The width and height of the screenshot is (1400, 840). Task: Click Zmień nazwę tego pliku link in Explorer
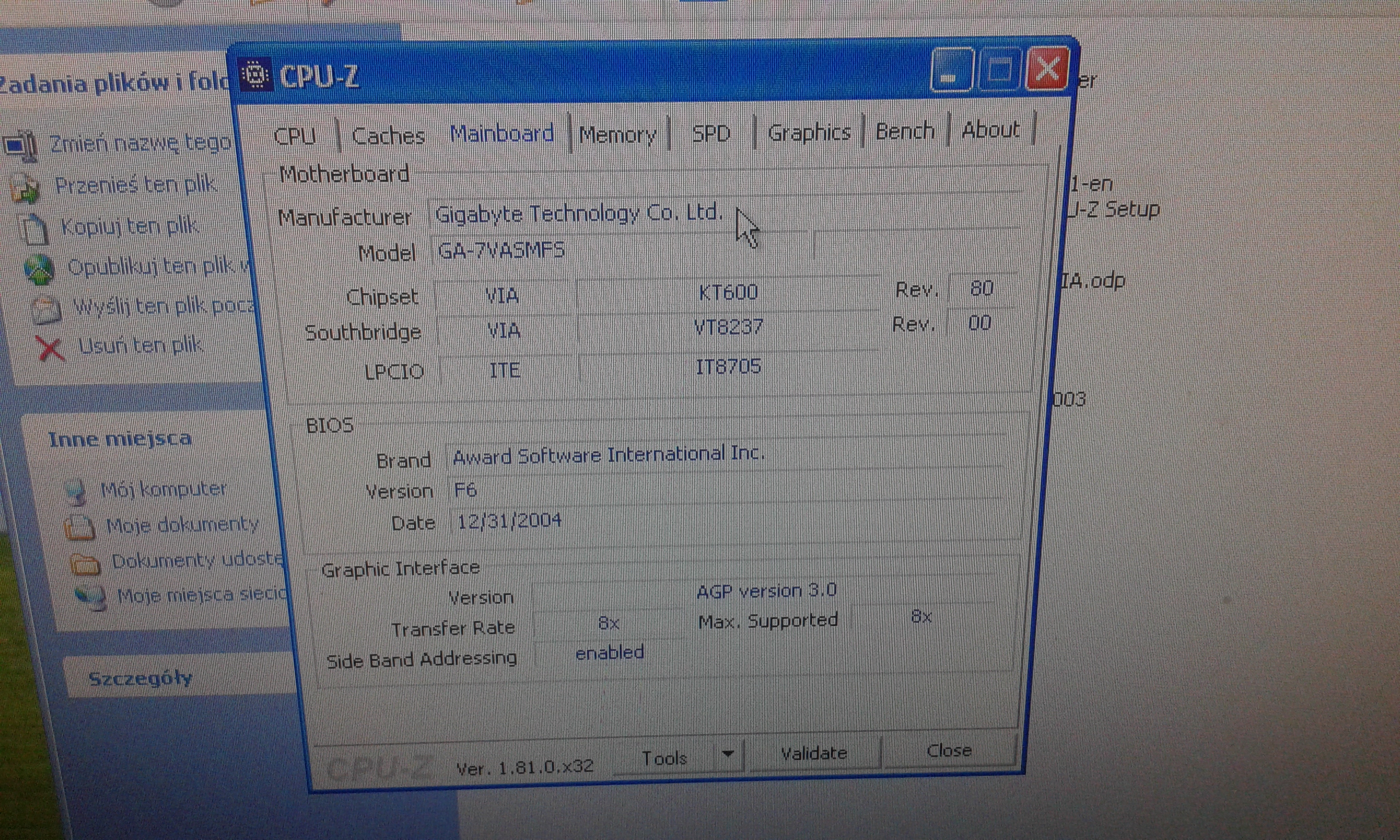click(x=141, y=144)
